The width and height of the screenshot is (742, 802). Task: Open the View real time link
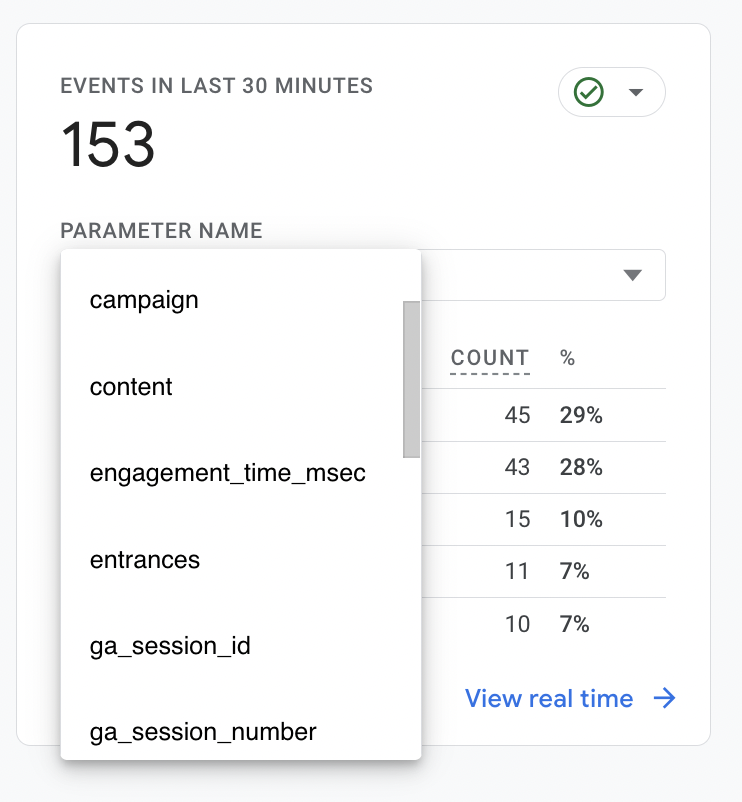click(x=549, y=698)
